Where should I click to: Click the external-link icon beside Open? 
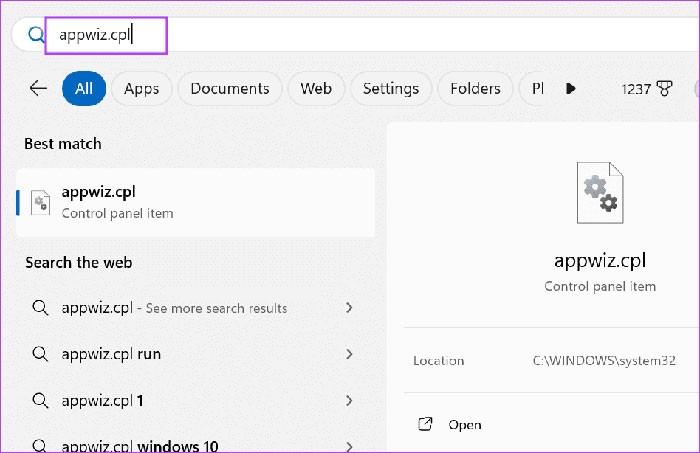coord(424,424)
